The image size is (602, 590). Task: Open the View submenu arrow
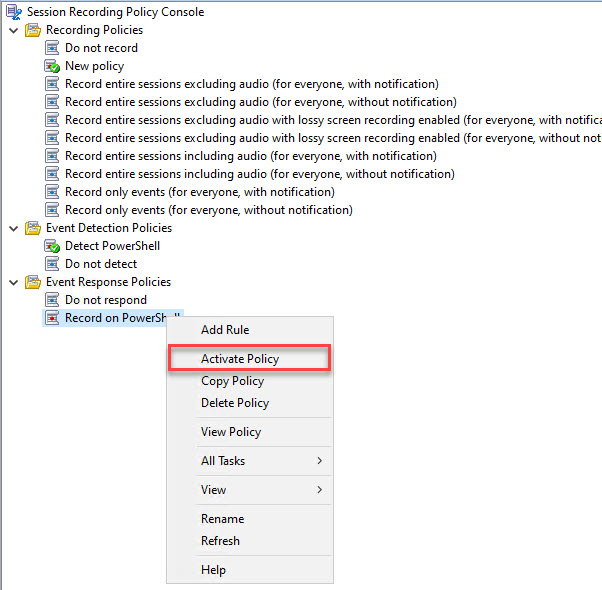coord(319,490)
